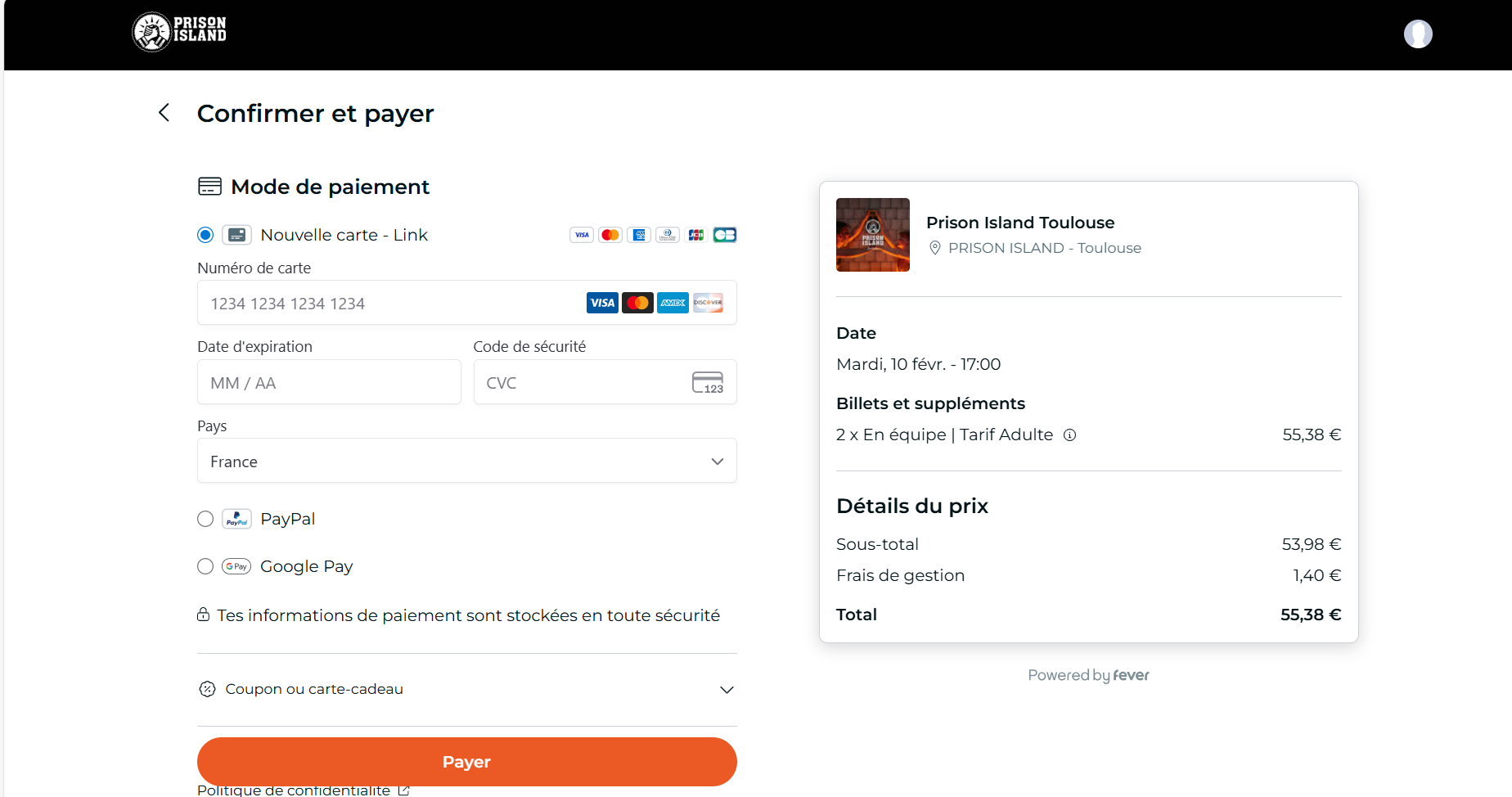Screen dimensions: 1512x797
Task: Open the Prison Island logo homepage
Action: (x=179, y=33)
